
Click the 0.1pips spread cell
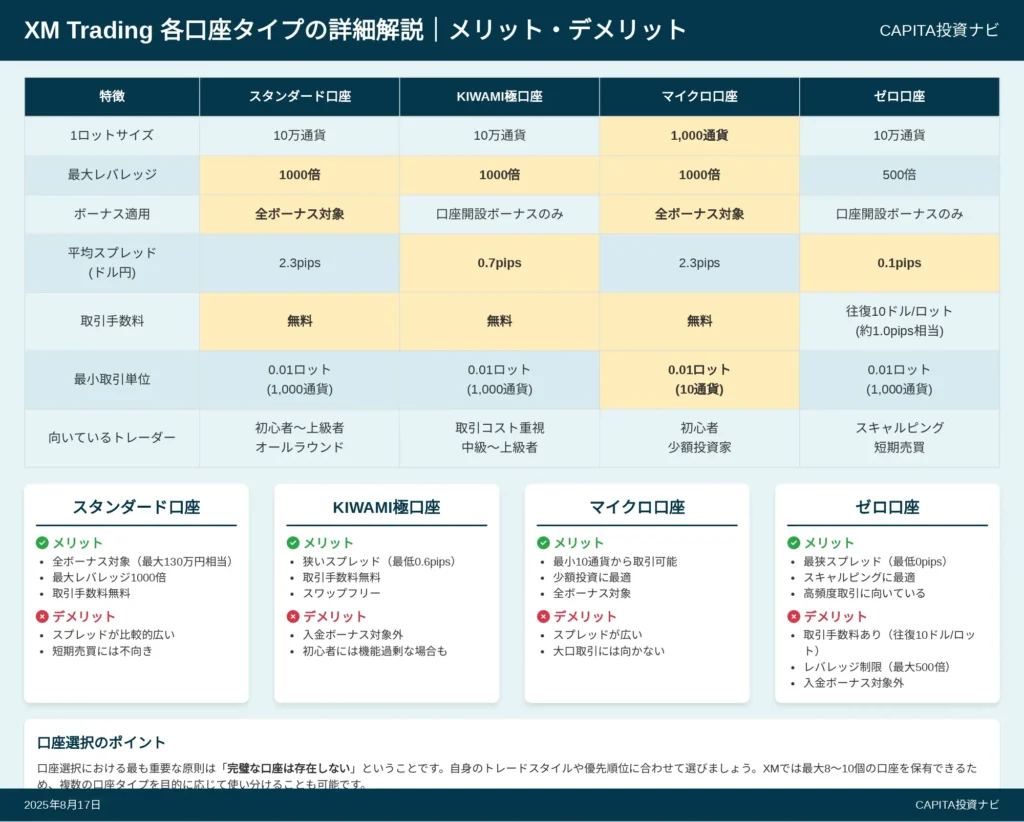[x=899, y=263]
